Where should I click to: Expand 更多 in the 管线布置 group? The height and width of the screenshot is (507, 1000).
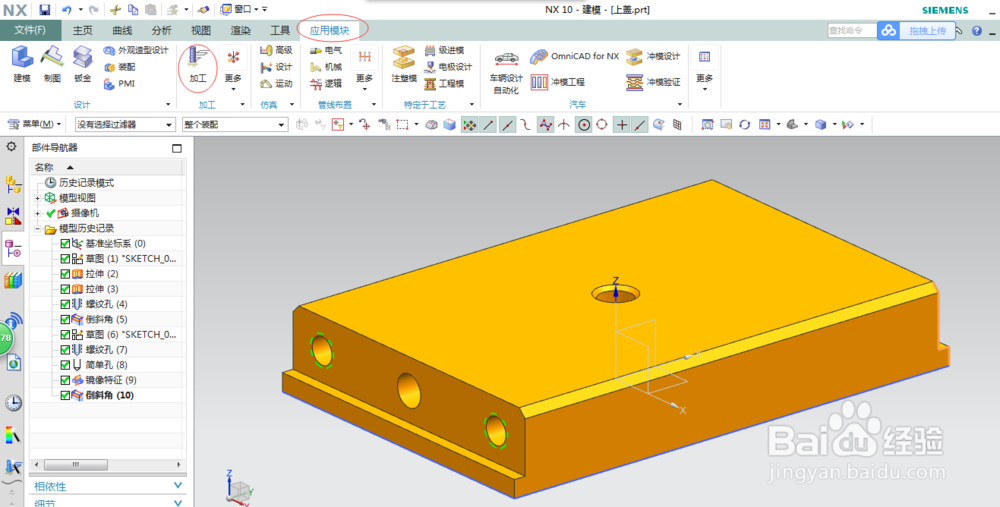[x=365, y=78]
